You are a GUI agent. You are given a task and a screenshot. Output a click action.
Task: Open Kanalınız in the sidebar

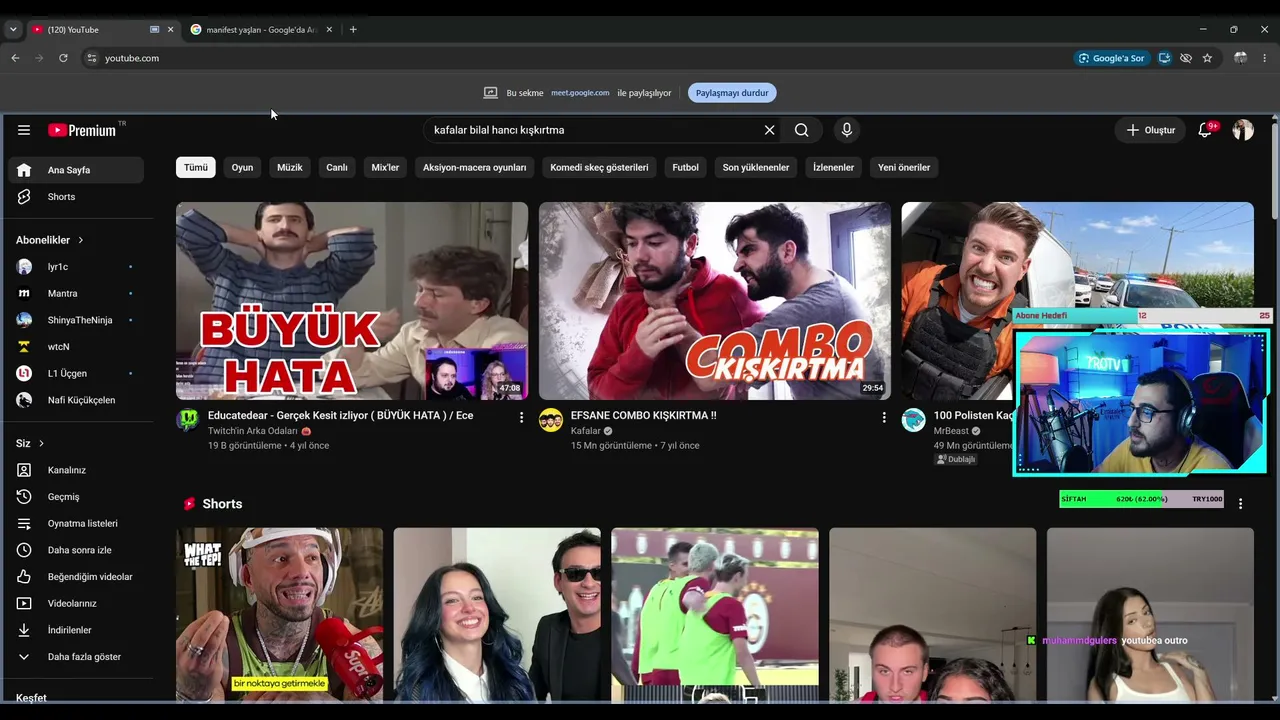coord(76,470)
